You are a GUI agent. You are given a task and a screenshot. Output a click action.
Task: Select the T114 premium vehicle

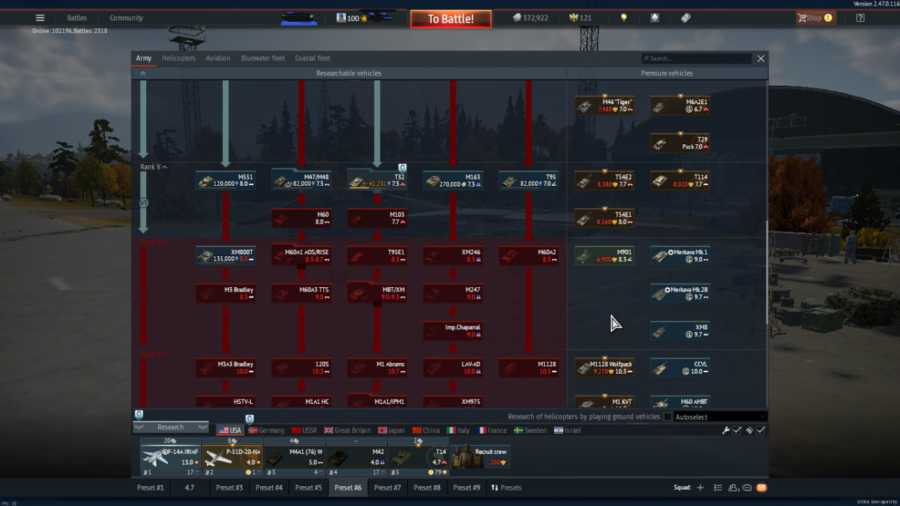point(680,180)
